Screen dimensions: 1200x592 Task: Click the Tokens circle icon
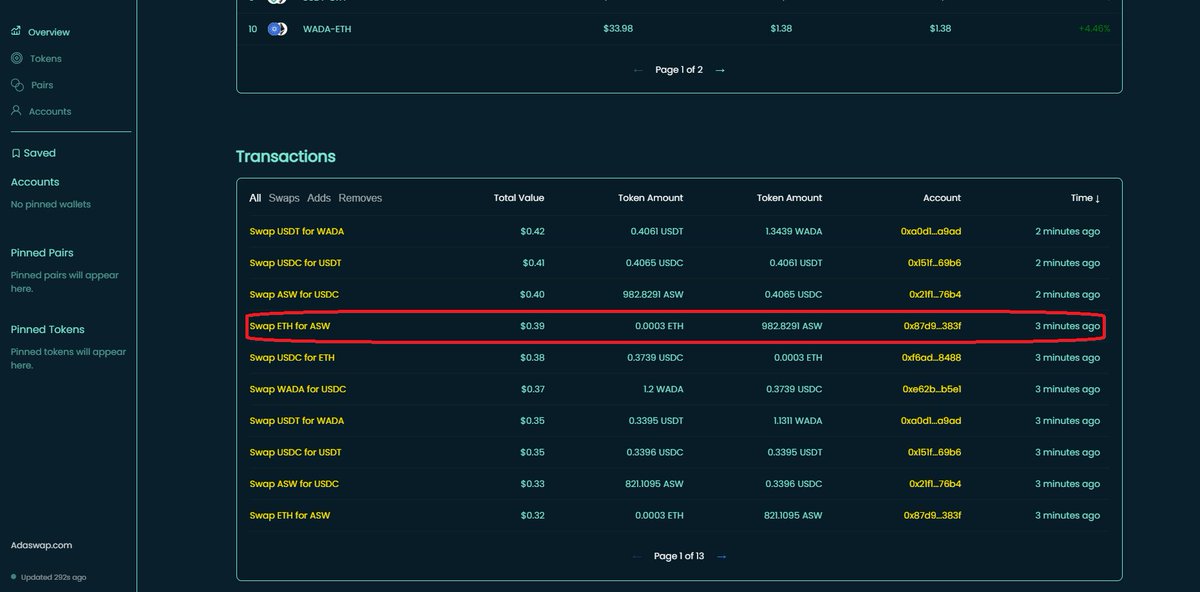tap(17, 58)
